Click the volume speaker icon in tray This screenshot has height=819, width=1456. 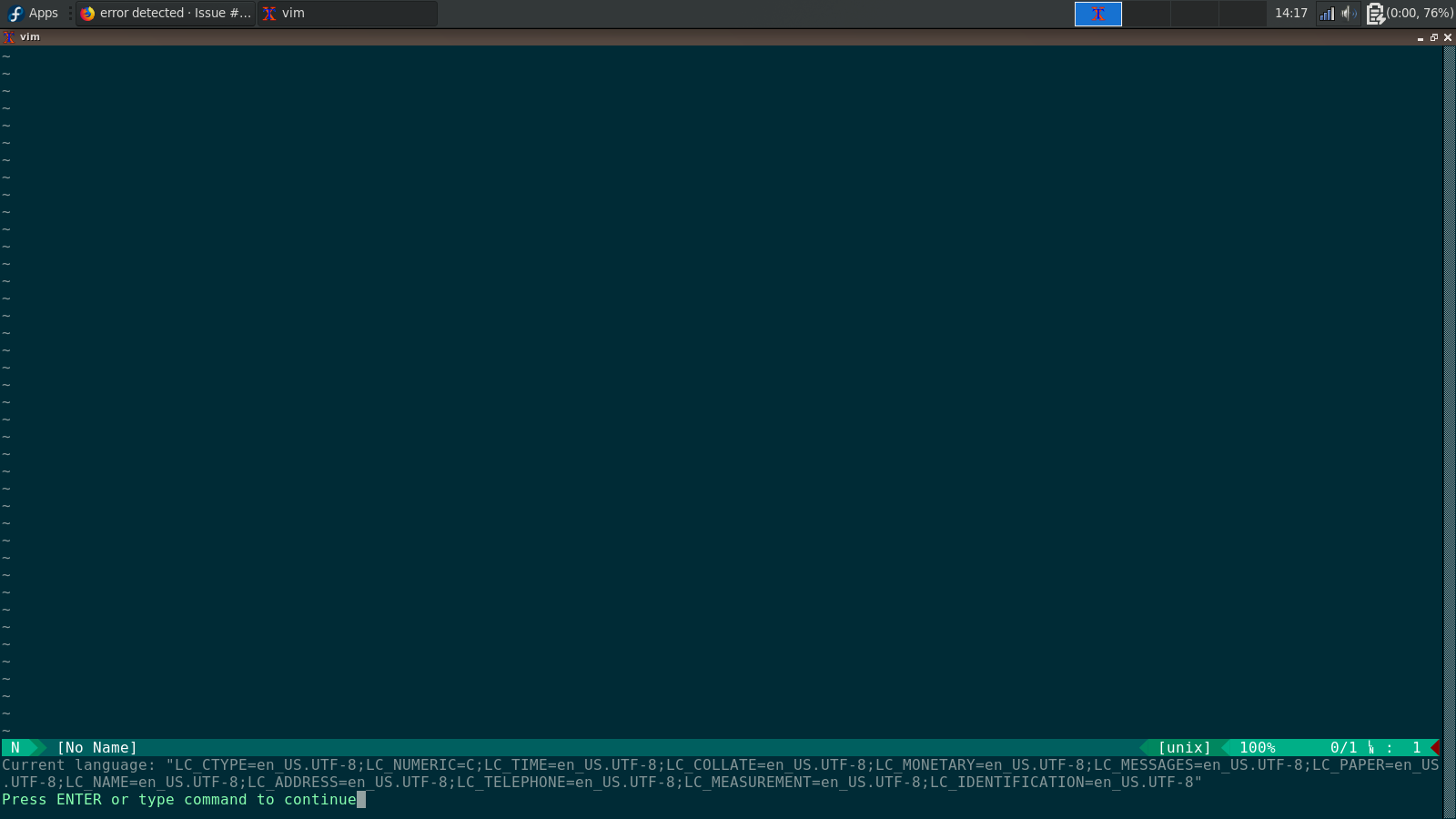[x=1350, y=13]
